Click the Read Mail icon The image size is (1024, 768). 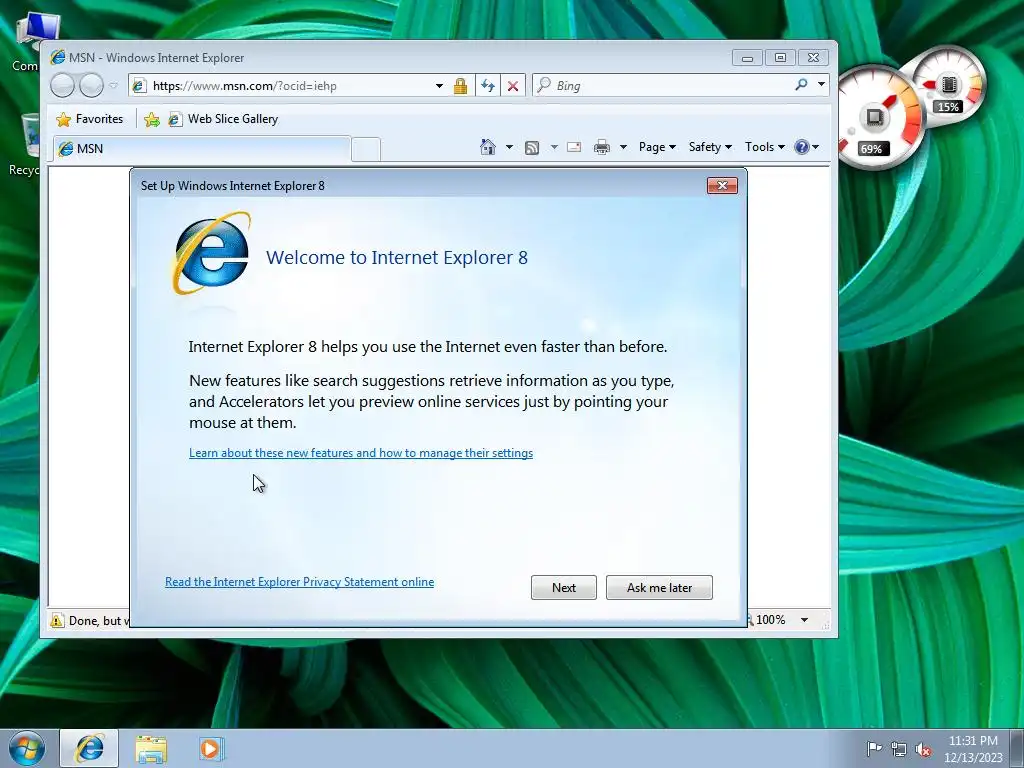coord(574,147)
